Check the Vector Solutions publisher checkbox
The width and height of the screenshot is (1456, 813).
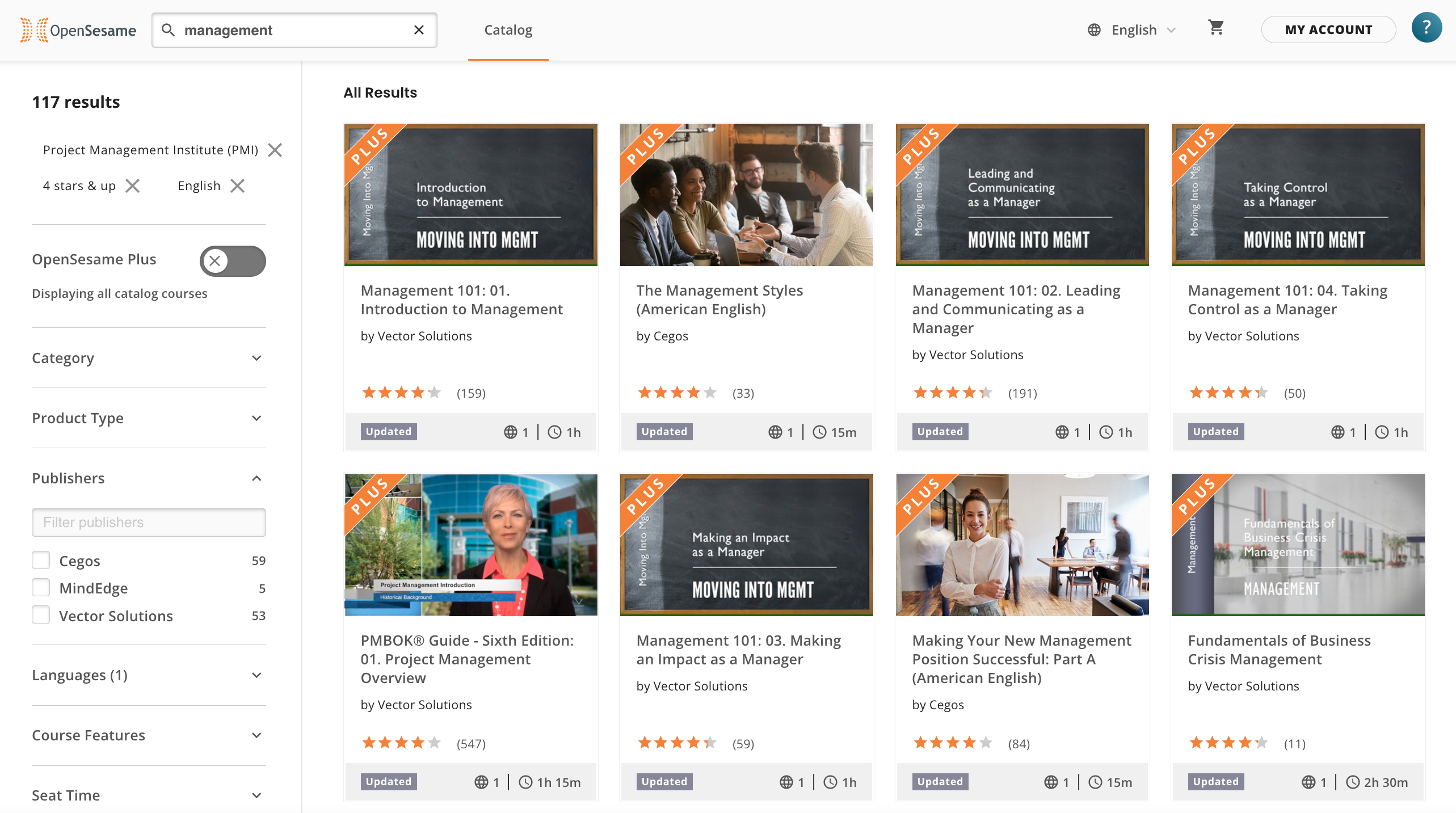(41, 615)
